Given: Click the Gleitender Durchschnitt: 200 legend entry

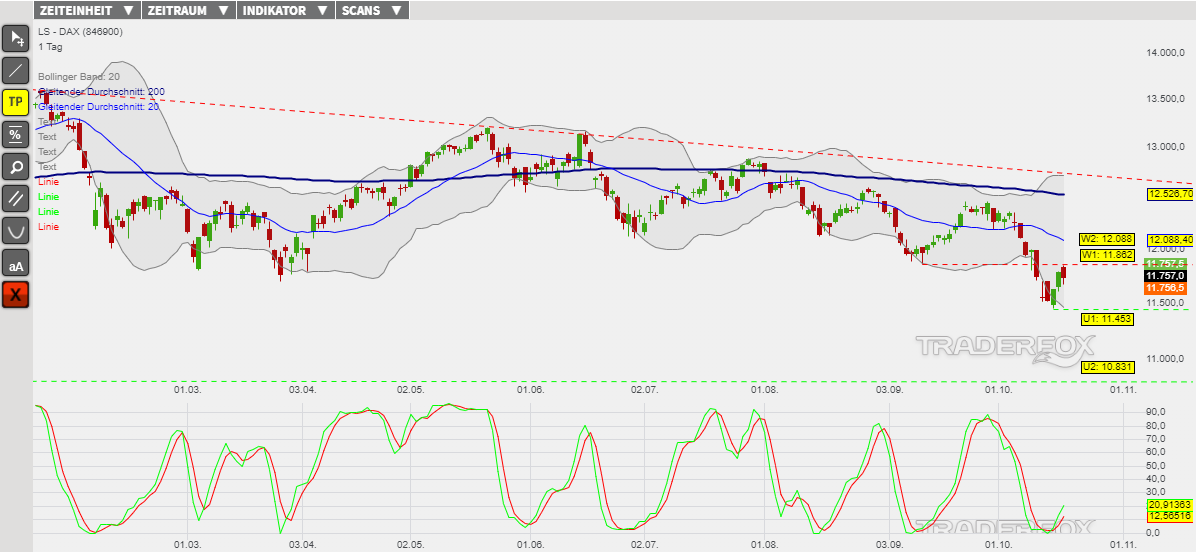Looking at the screenshot, I should [x=101, y=91].
